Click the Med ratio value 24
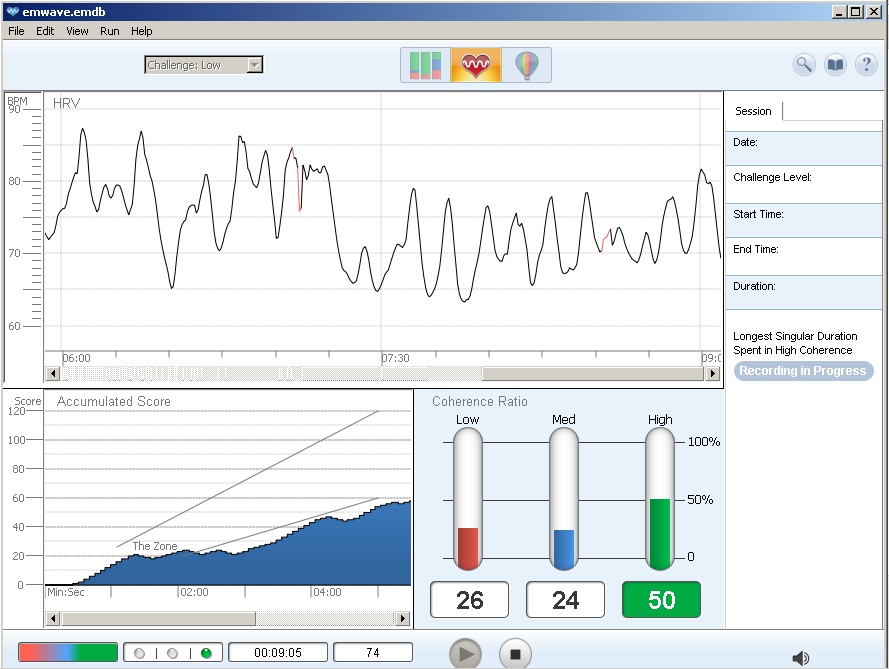 (565, 600)
